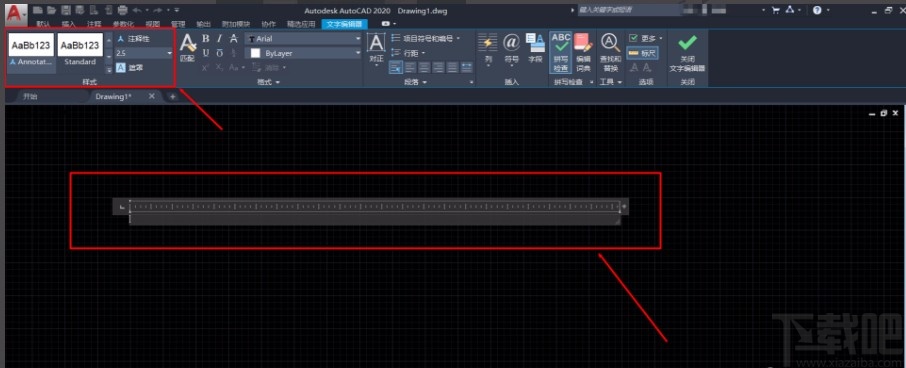Apply Italic with the I icon
Viewport: 906px width, 368px height.
(x=220, y=39)
